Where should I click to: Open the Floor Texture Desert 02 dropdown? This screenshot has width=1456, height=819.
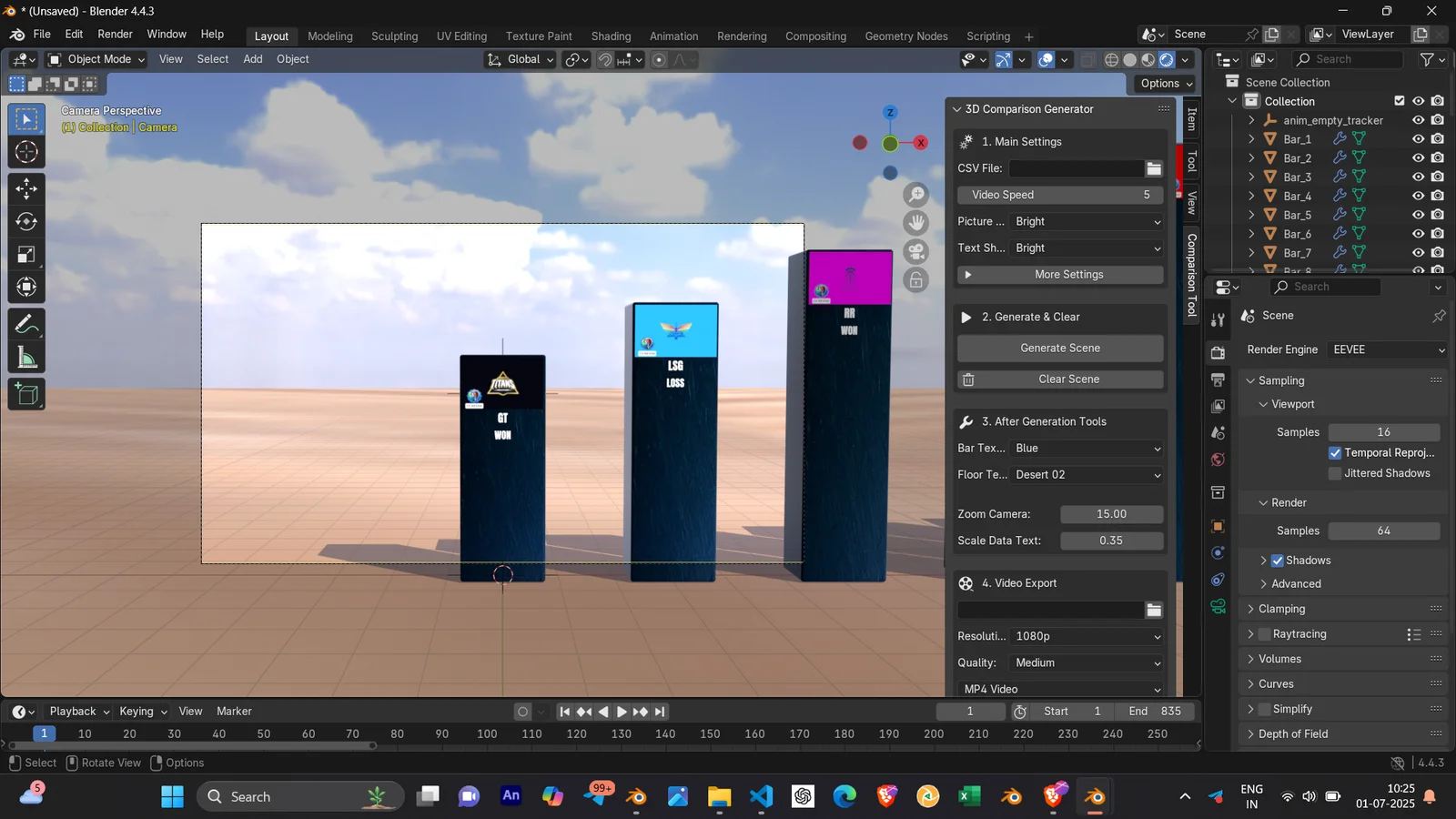(x=1087, y=475)
